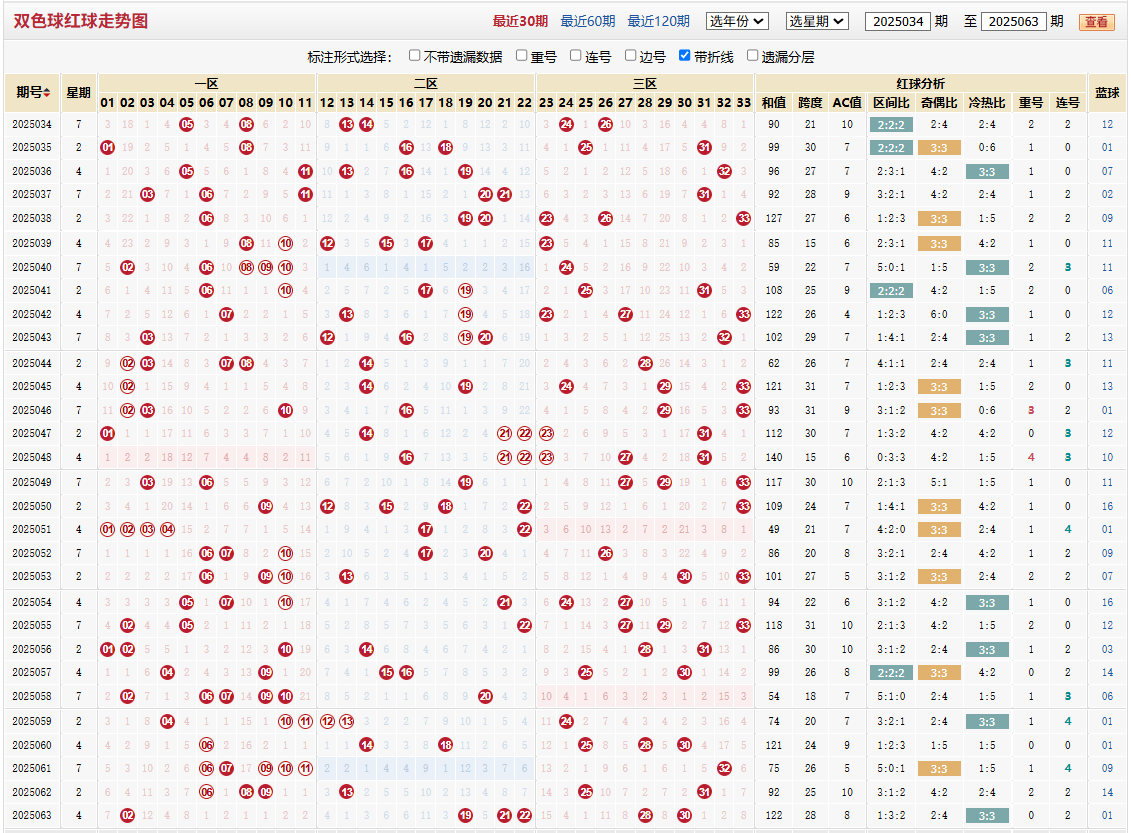
Task: Click blue ball value 01 in row 2025063
Action: 1107,815
